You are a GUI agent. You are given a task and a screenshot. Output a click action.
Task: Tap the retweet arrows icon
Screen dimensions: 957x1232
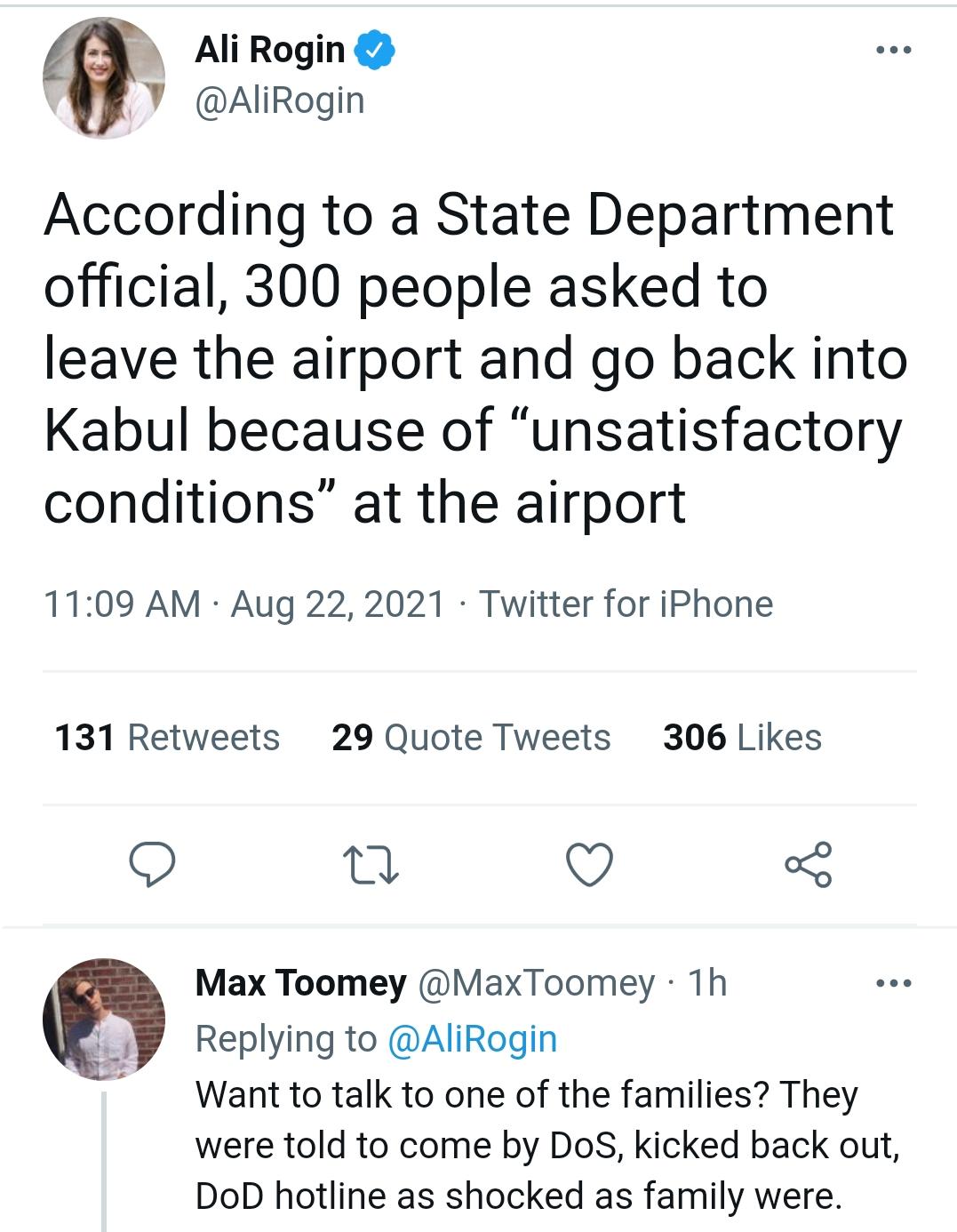tap(371, 864)
